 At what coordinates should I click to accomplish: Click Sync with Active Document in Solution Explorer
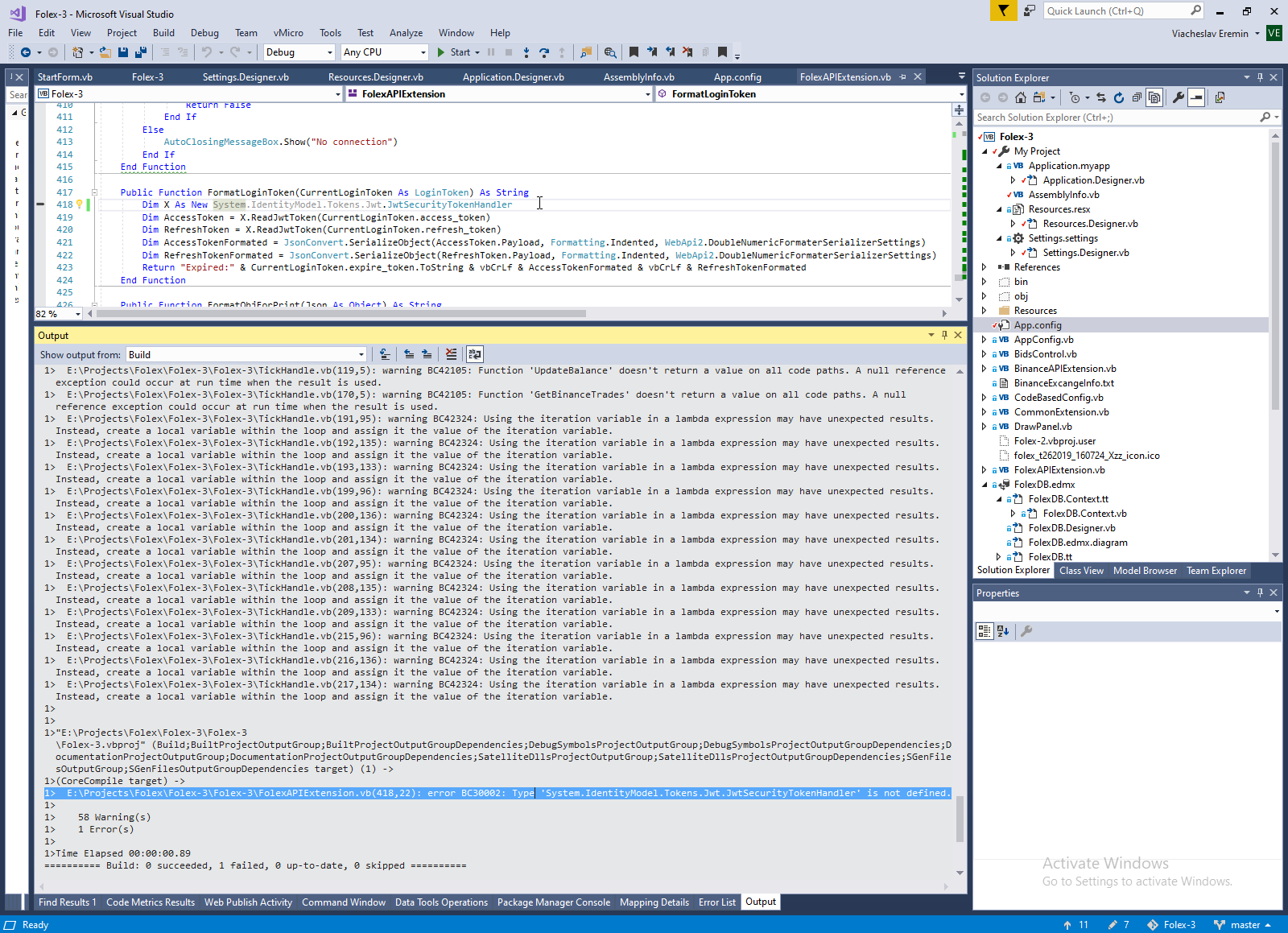[1101, 97]
